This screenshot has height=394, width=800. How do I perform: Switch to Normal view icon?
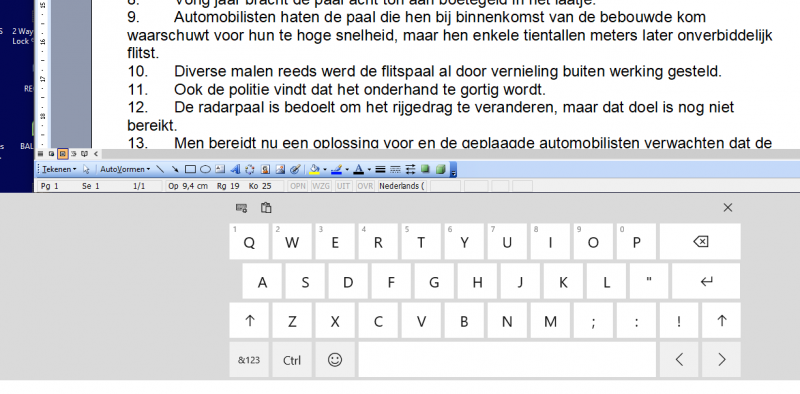pos(40,154)
